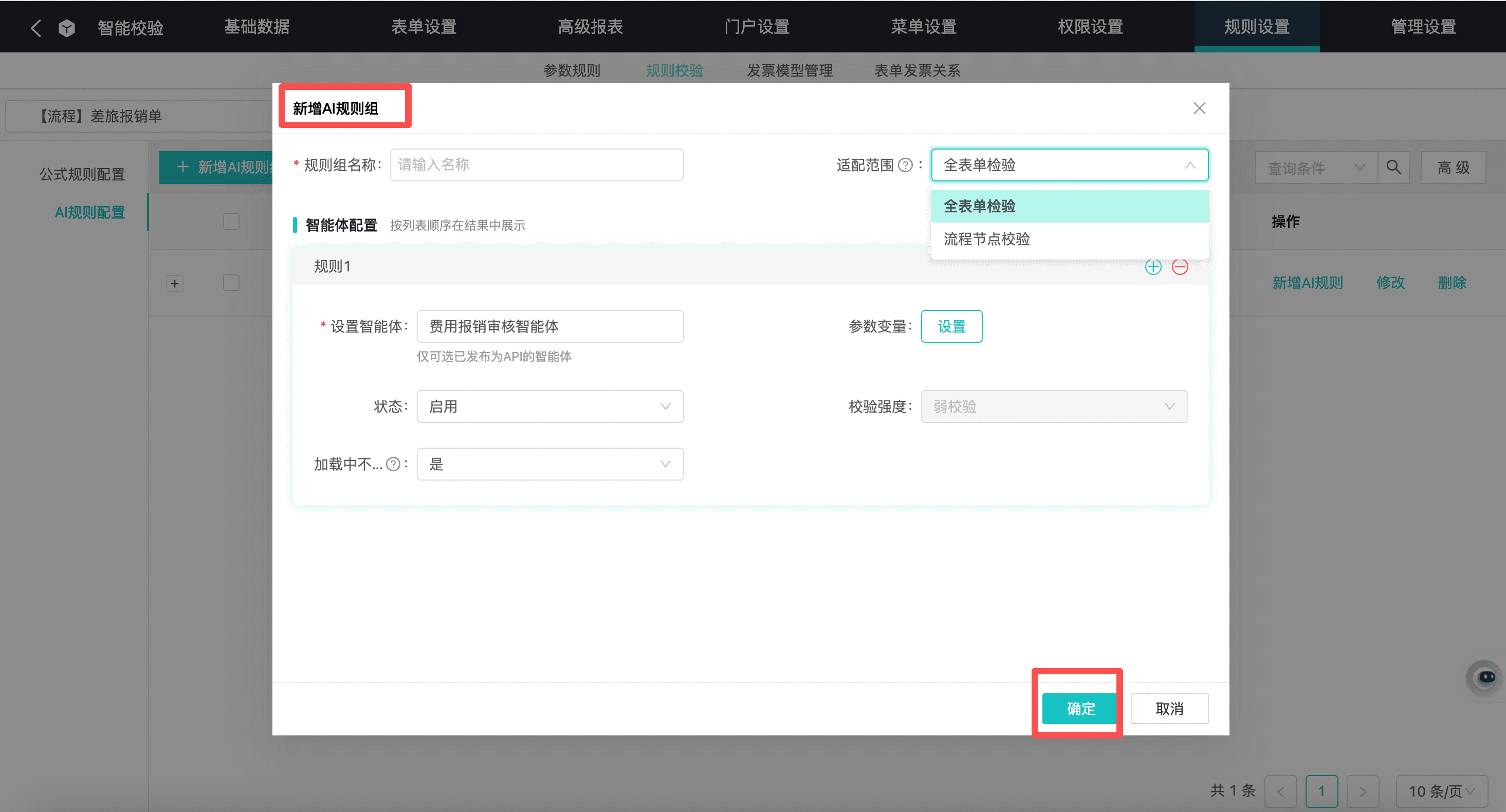Select 全表单检验 option

tap(1069, 206)
